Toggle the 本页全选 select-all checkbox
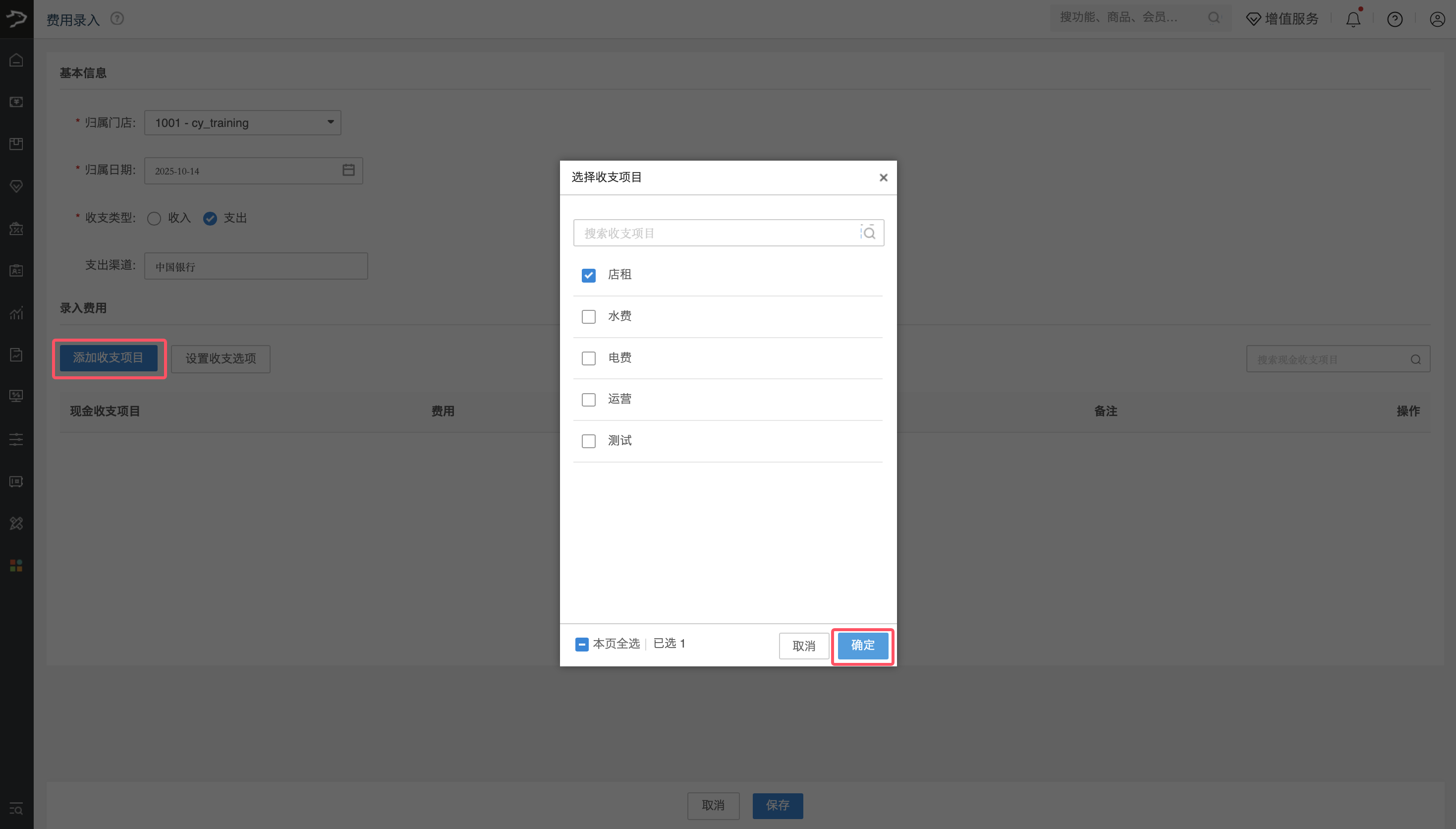The width and height of the screenshot is (1456, 829). pyautogui.click(x=581, y=644)
